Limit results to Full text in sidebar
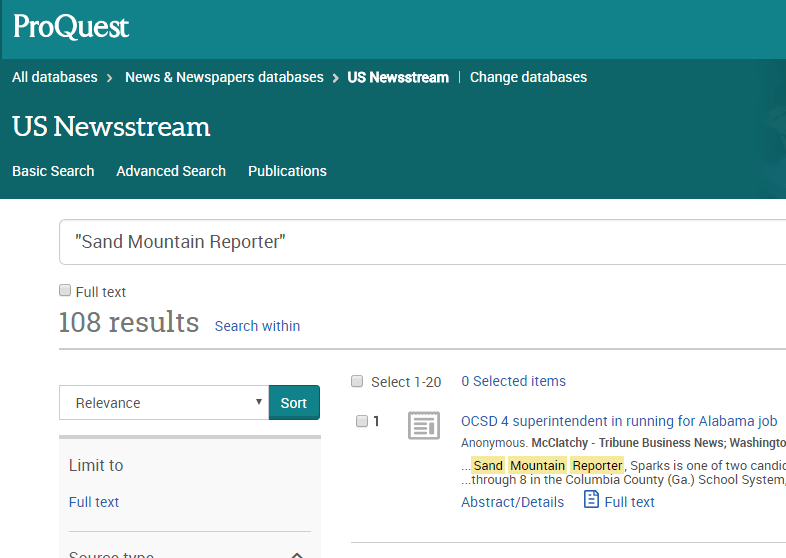This screenshot has height=558, width=786. pos(94,502)
